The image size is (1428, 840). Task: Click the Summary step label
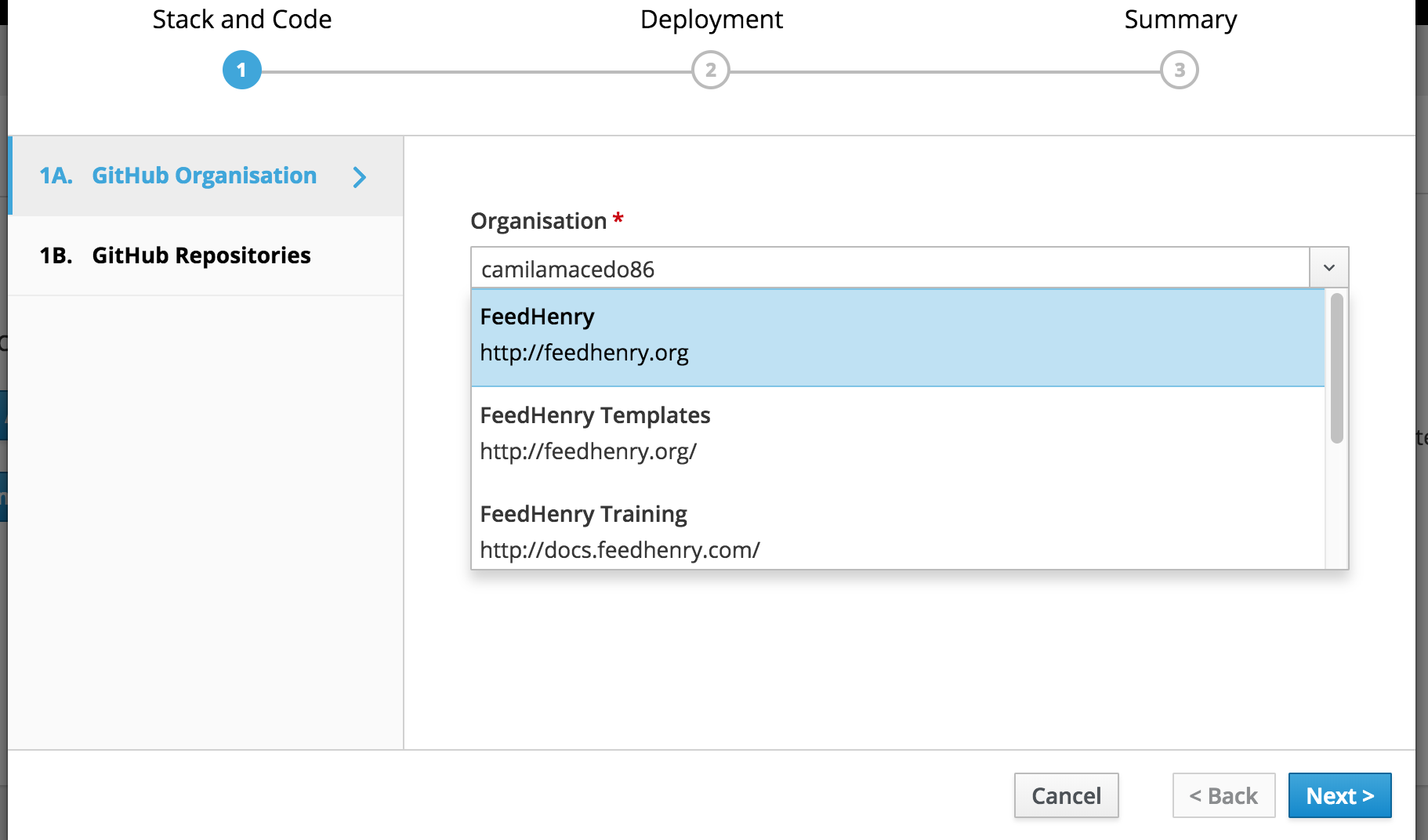(1180, 19)
